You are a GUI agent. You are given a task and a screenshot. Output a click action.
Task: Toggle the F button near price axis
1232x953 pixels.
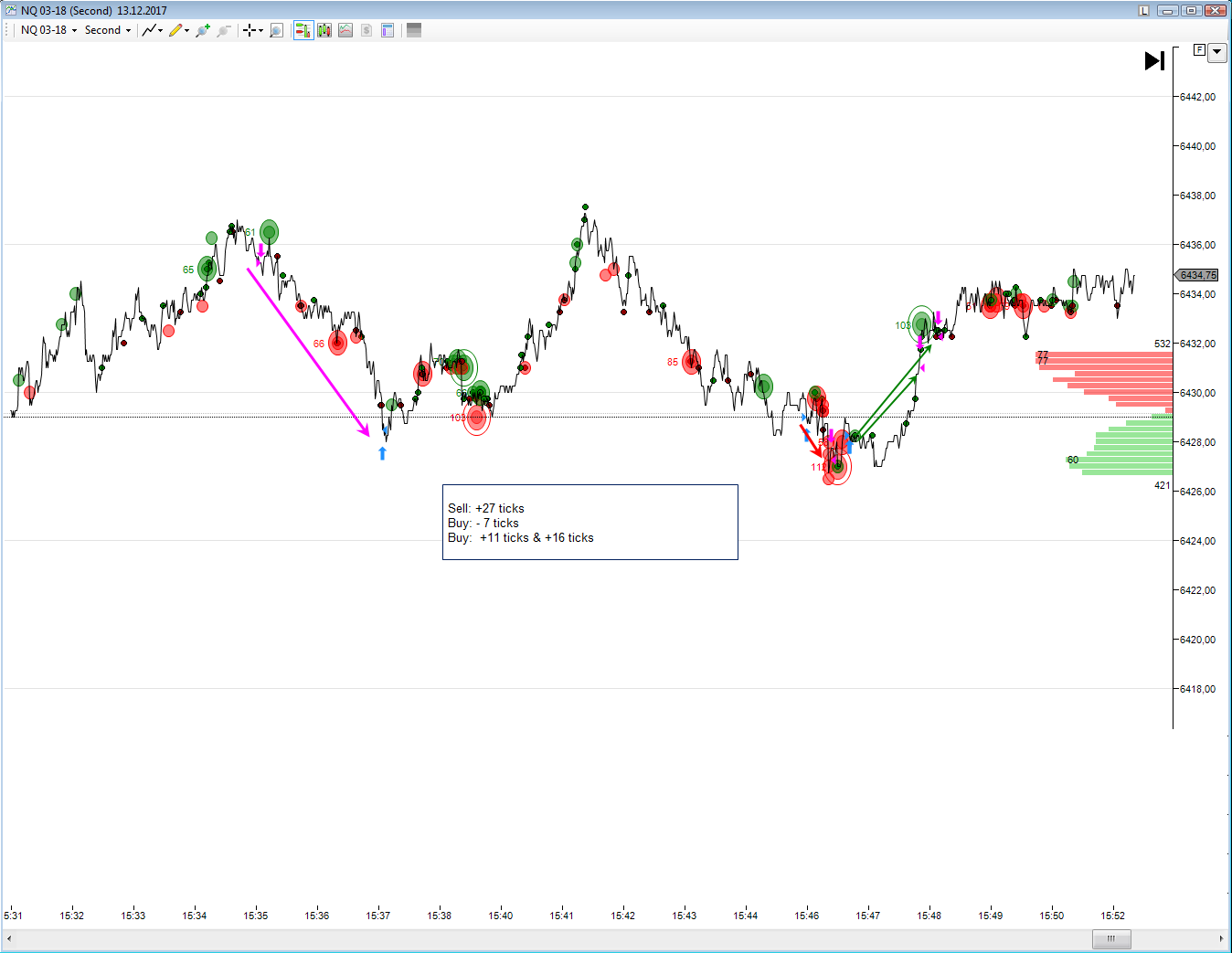[1199, 50]
